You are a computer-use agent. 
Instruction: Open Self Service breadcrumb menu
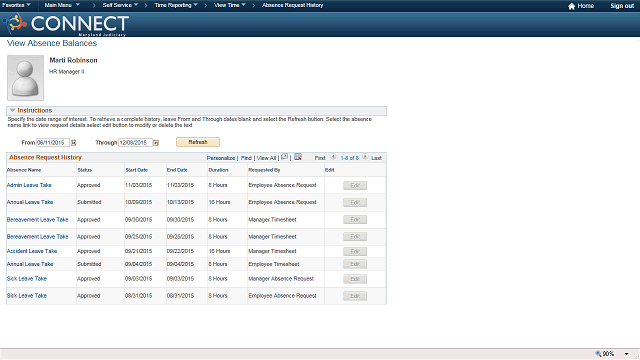[x=120, y=5]
